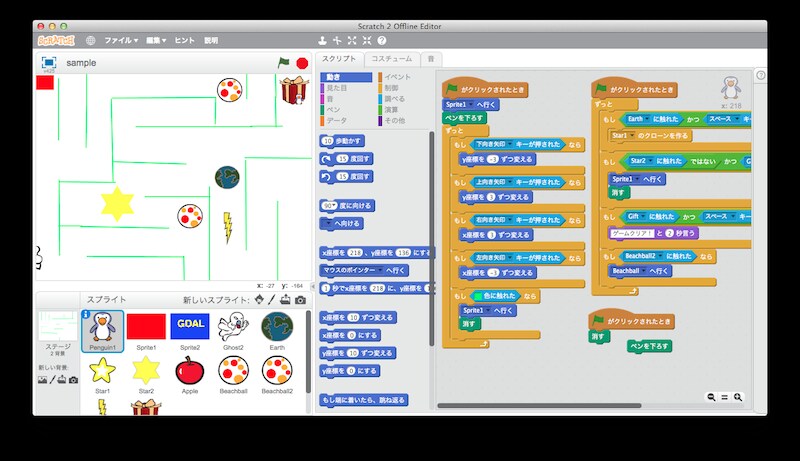This screenshot has width=800, height=461.
Task: Paint a new sprite with brush icon
Action: click(x=272, y=300)
